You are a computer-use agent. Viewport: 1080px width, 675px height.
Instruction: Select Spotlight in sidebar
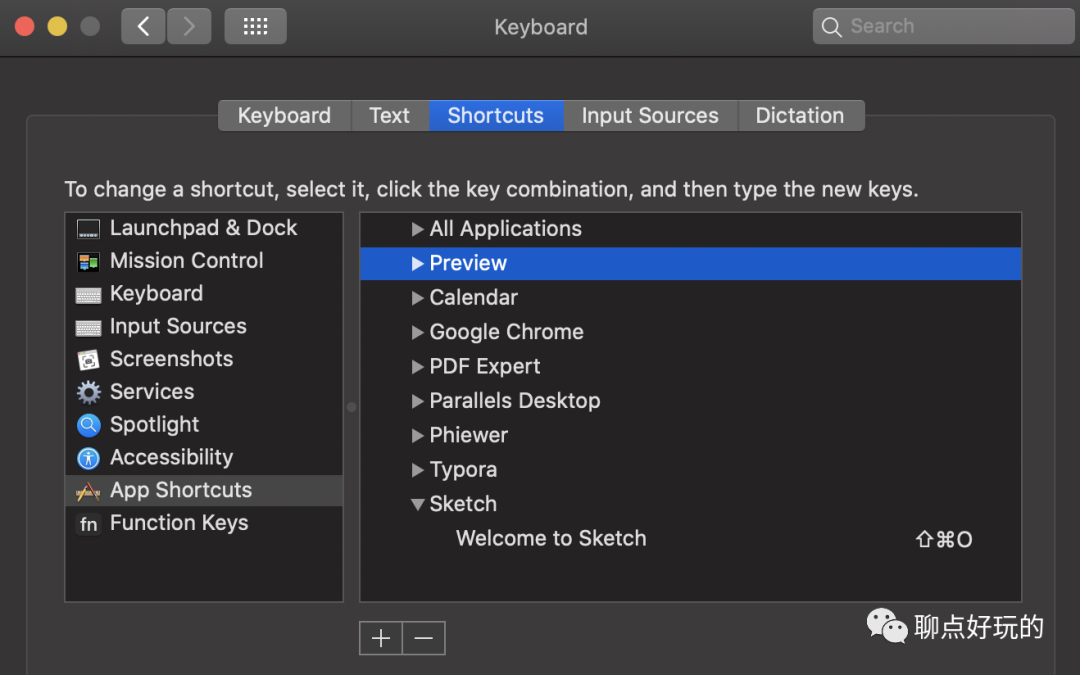[204, 425]
